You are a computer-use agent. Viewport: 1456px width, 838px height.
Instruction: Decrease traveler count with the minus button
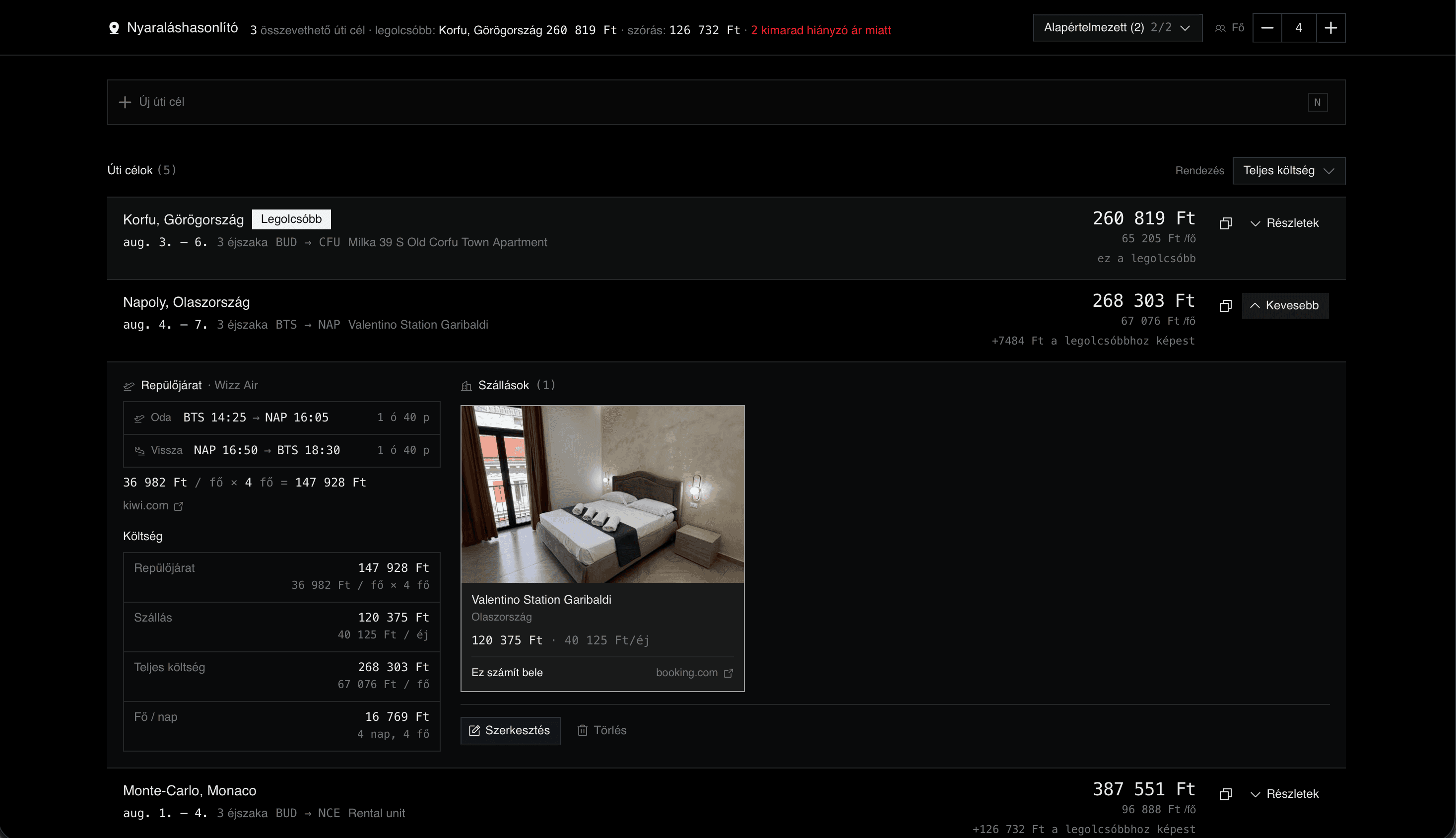(1267, 28)
